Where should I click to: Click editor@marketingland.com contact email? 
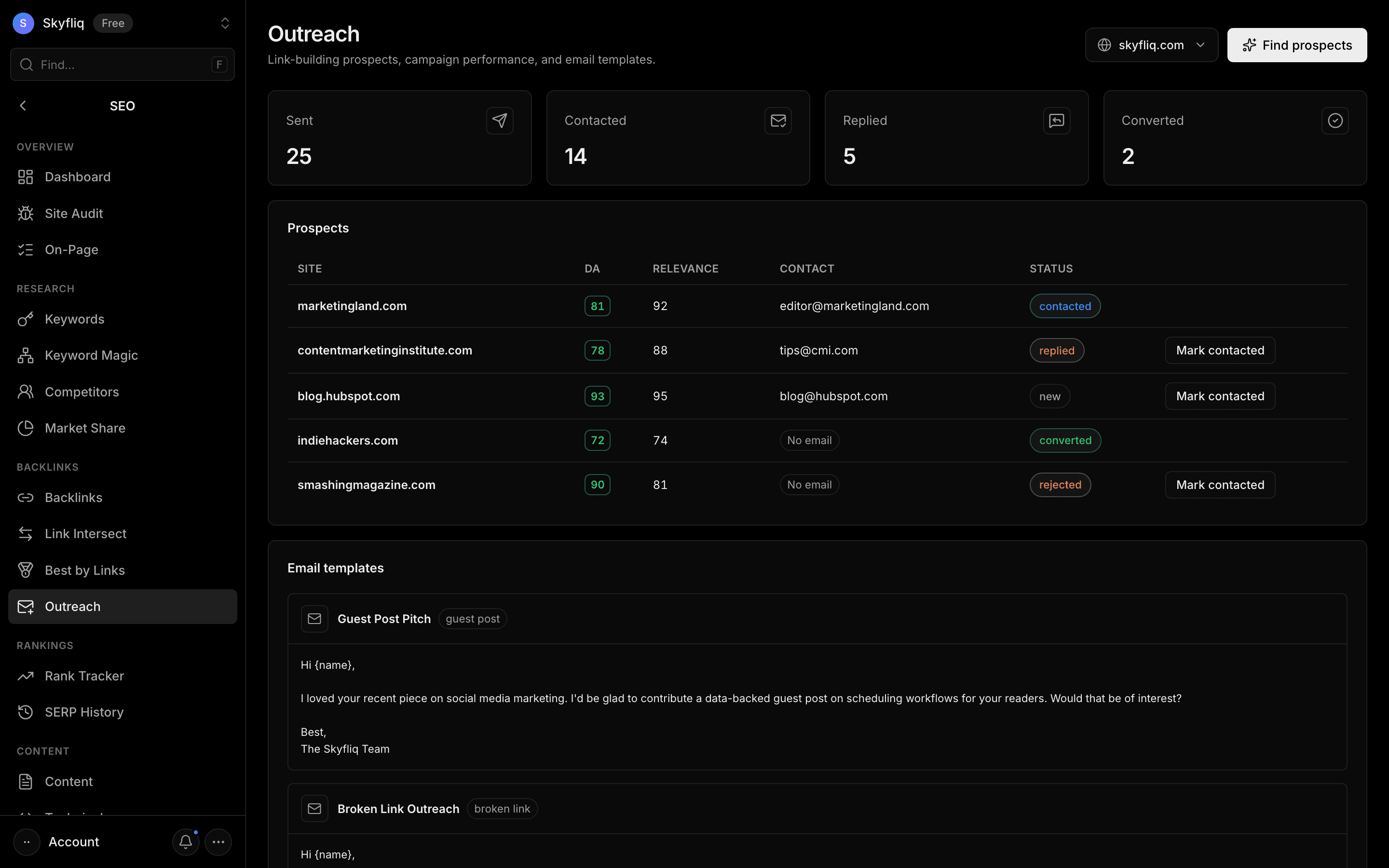854,306
